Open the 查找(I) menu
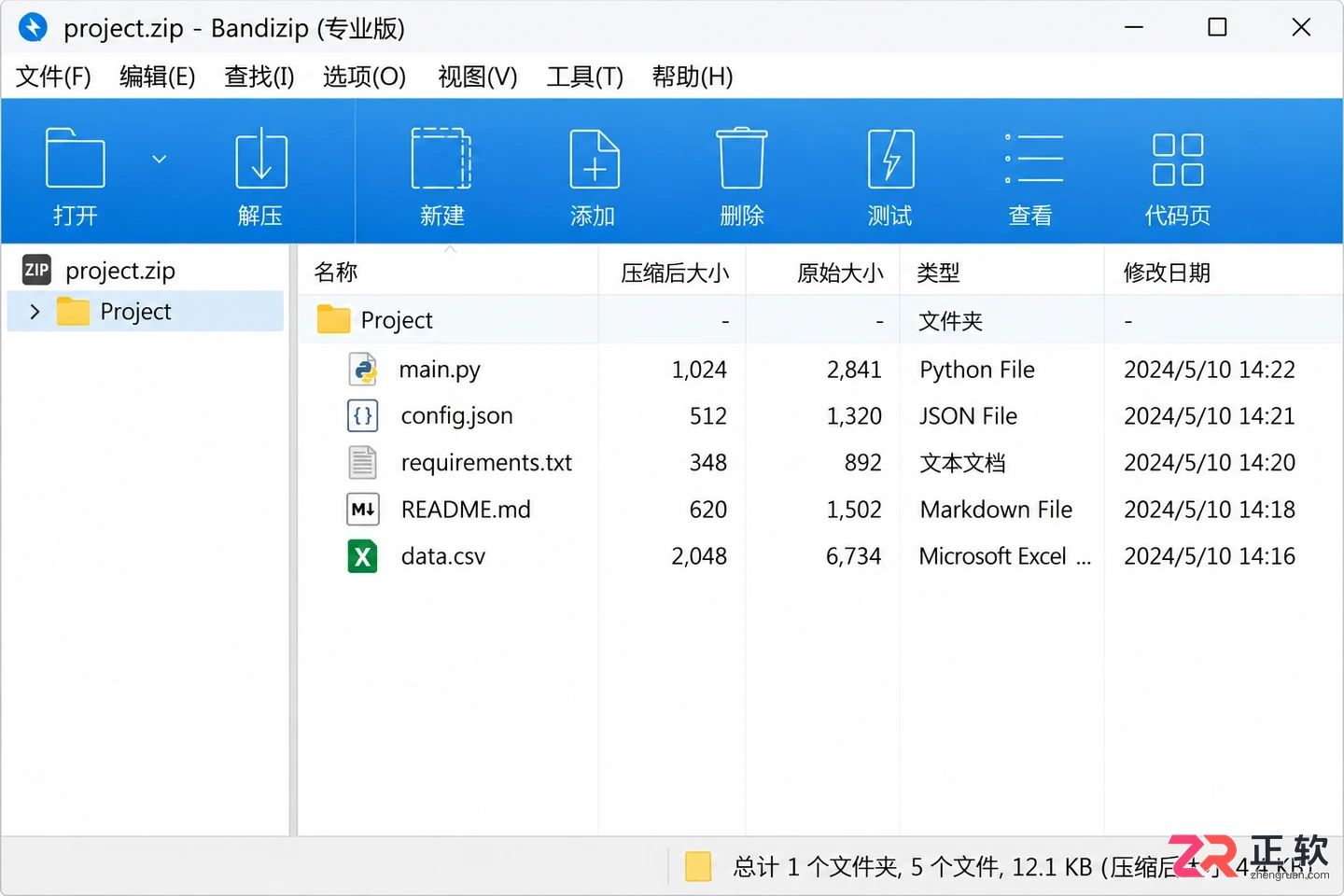 coord(259,77)
